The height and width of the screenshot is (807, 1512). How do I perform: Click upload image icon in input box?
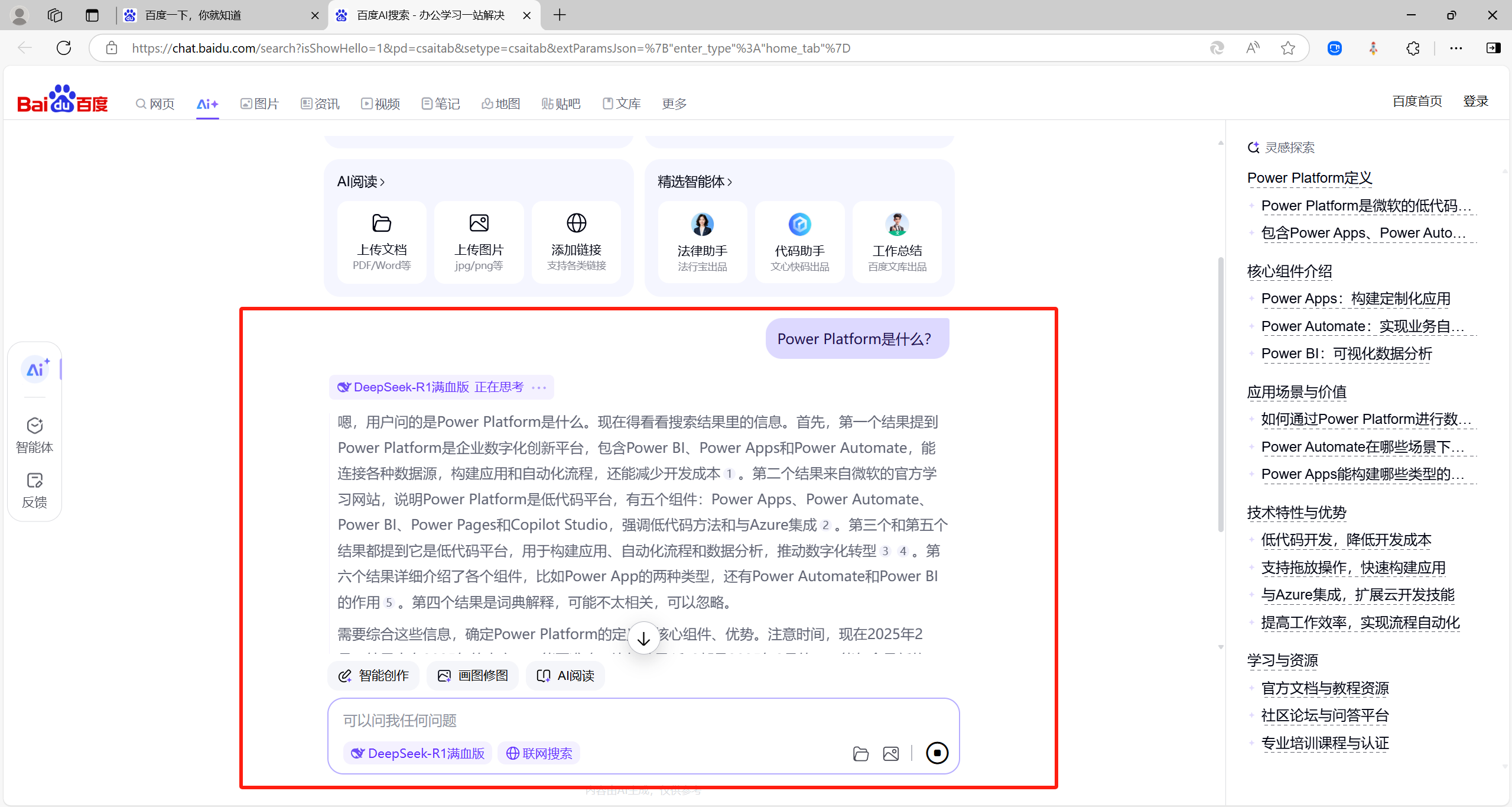(x=890, y=753)
